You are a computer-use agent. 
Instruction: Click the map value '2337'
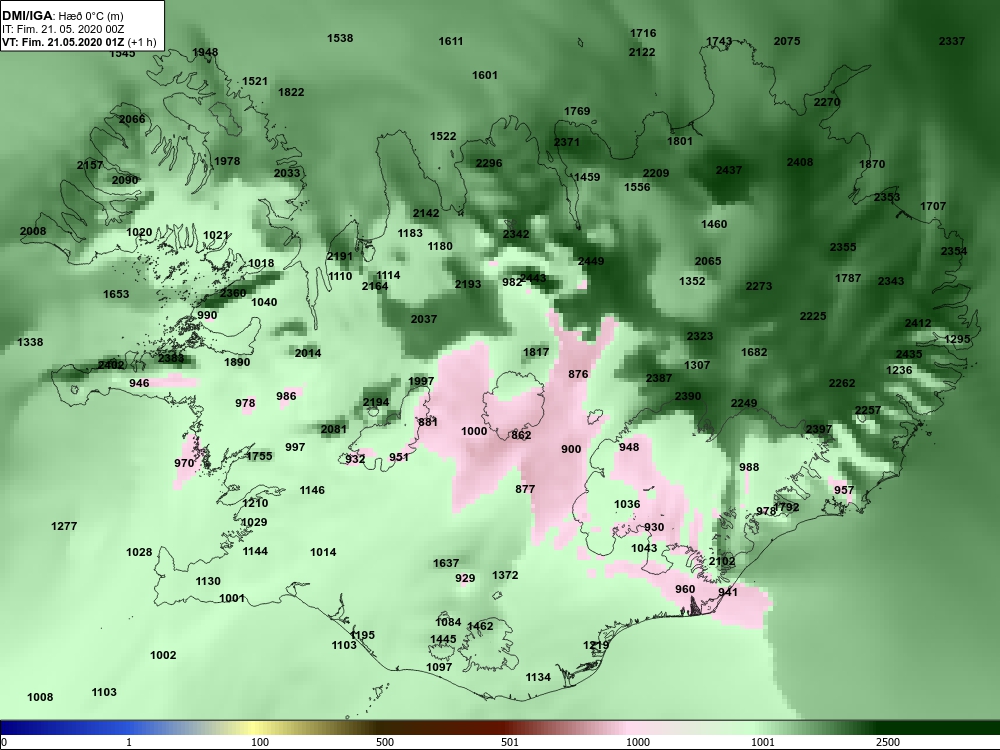click(x=952, y=41)
